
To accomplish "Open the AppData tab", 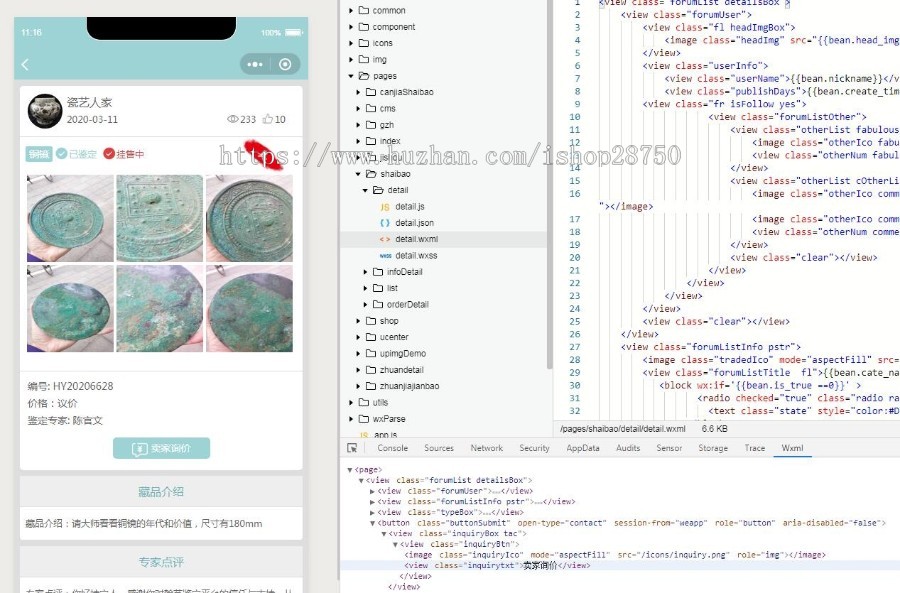I will coord(583,448).
